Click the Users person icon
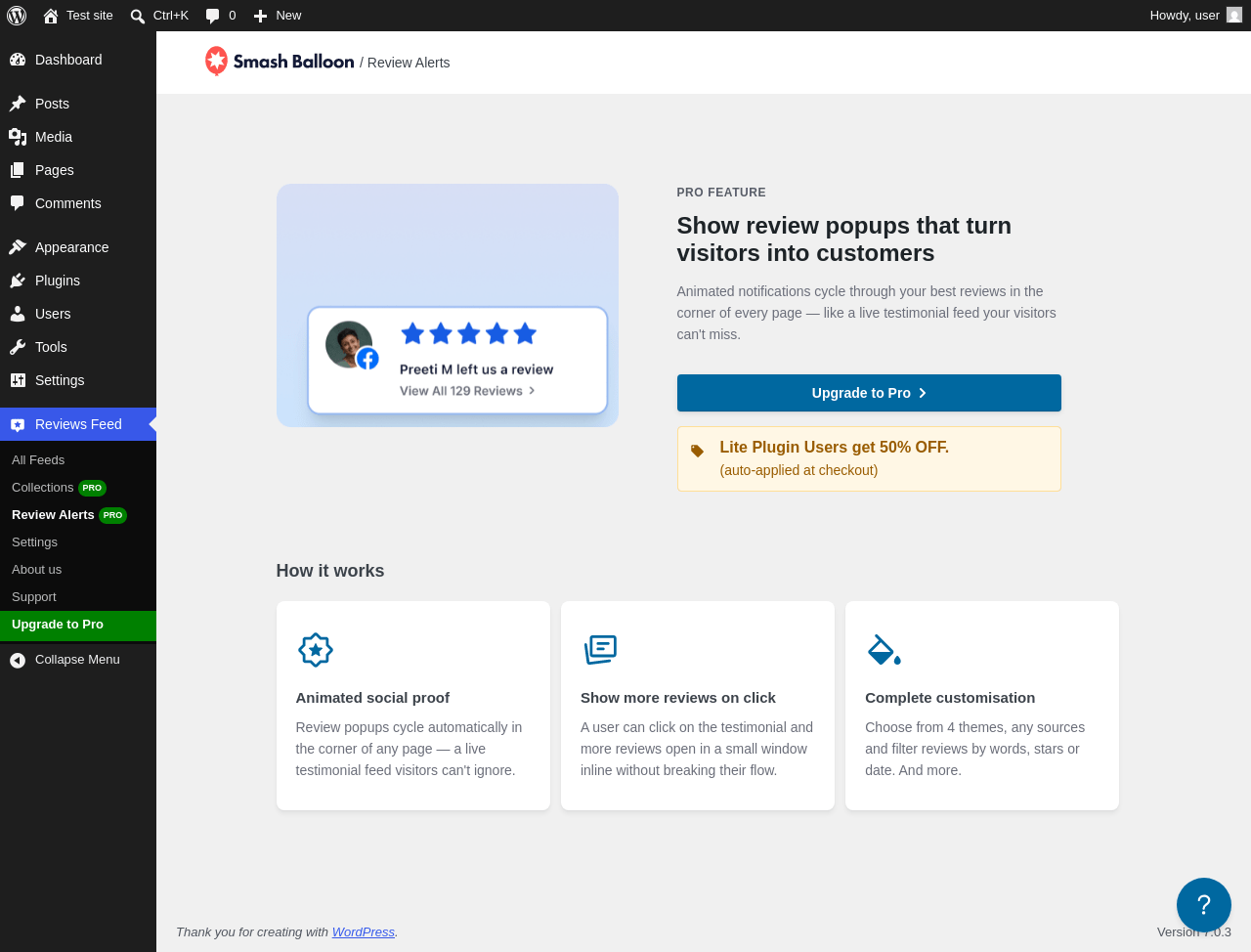The width and height of the screenshot is (1251, 952). click(x=18, y=314)
